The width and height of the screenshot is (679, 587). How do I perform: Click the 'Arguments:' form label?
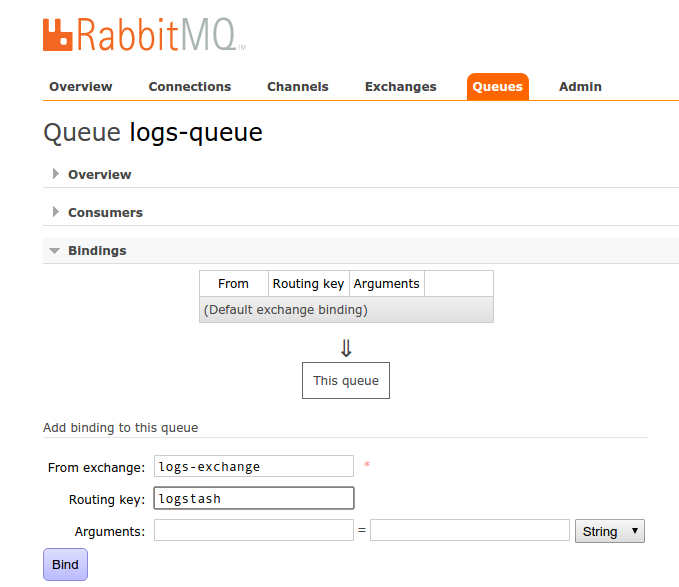(110, 532)
